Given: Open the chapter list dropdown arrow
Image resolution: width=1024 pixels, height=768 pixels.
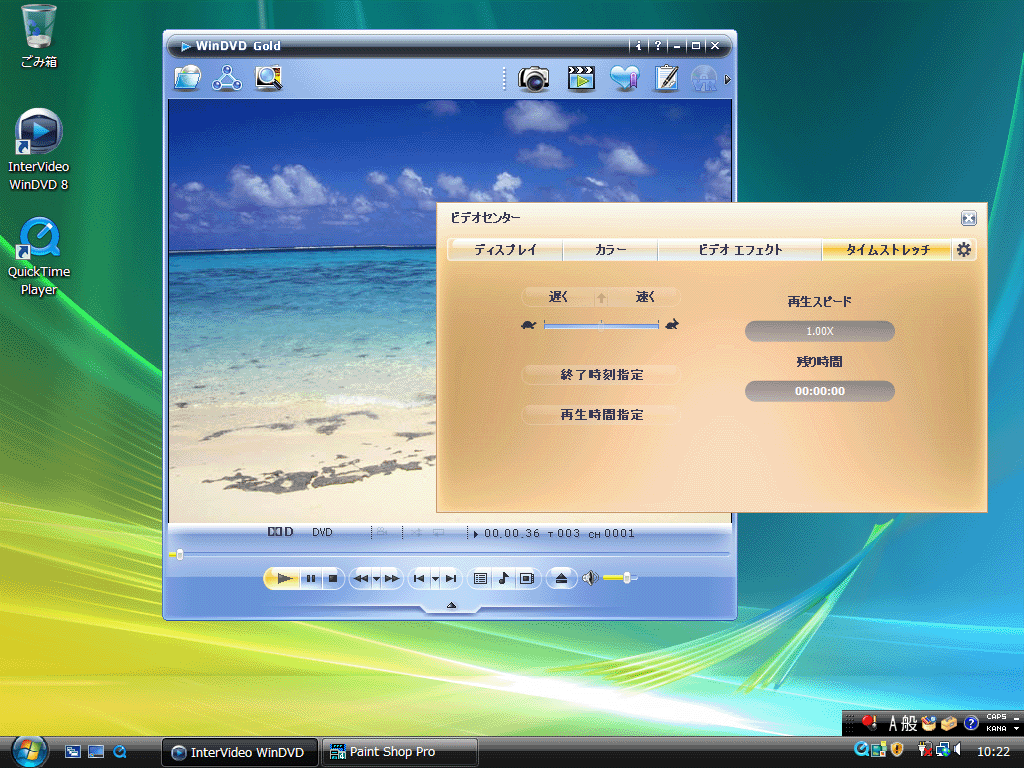Looking at the screenshot, I should click(x=435, y=579).
